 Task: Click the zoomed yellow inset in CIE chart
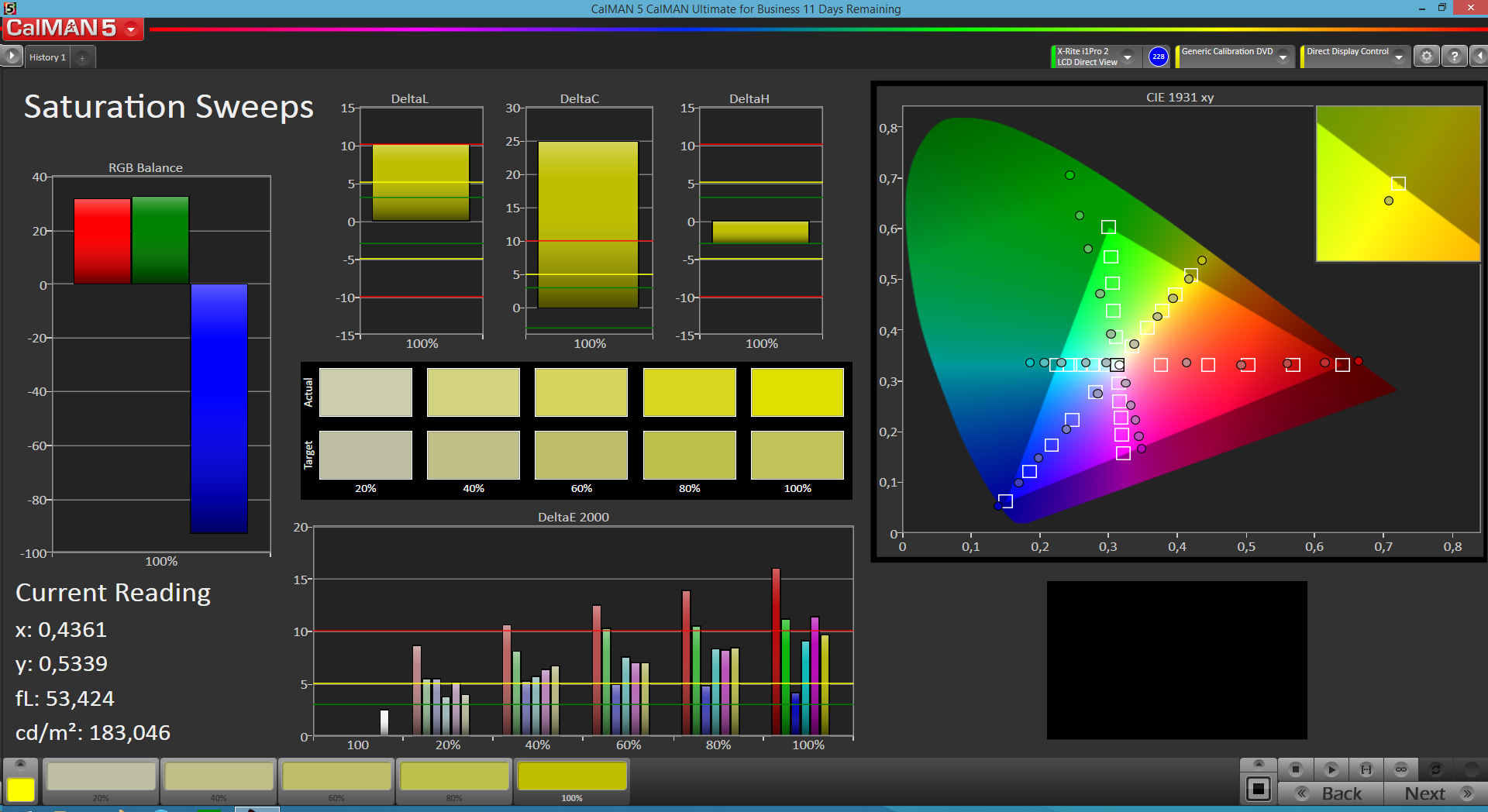click(1398, 184)
